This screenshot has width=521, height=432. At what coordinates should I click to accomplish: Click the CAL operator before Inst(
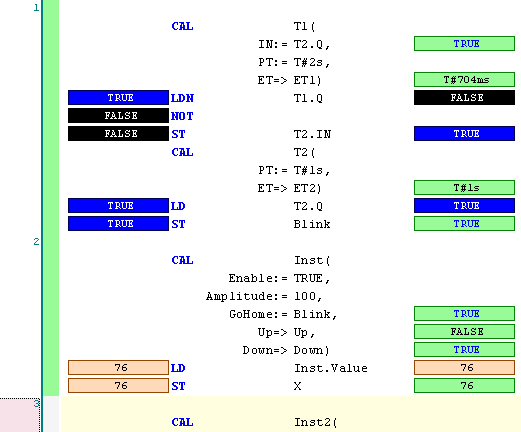pyautogui.click(x=182, y=260)
